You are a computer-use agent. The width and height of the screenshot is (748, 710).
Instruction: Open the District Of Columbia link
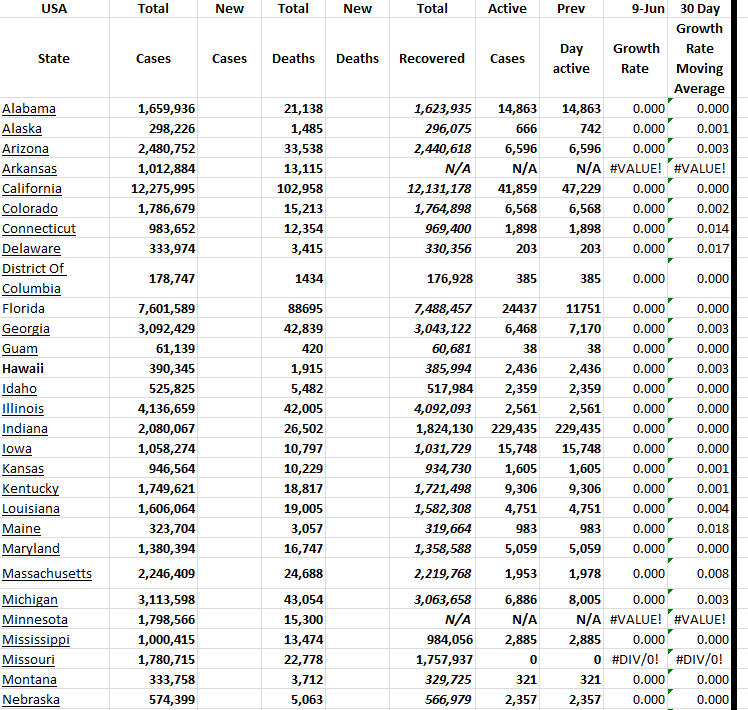33,278
